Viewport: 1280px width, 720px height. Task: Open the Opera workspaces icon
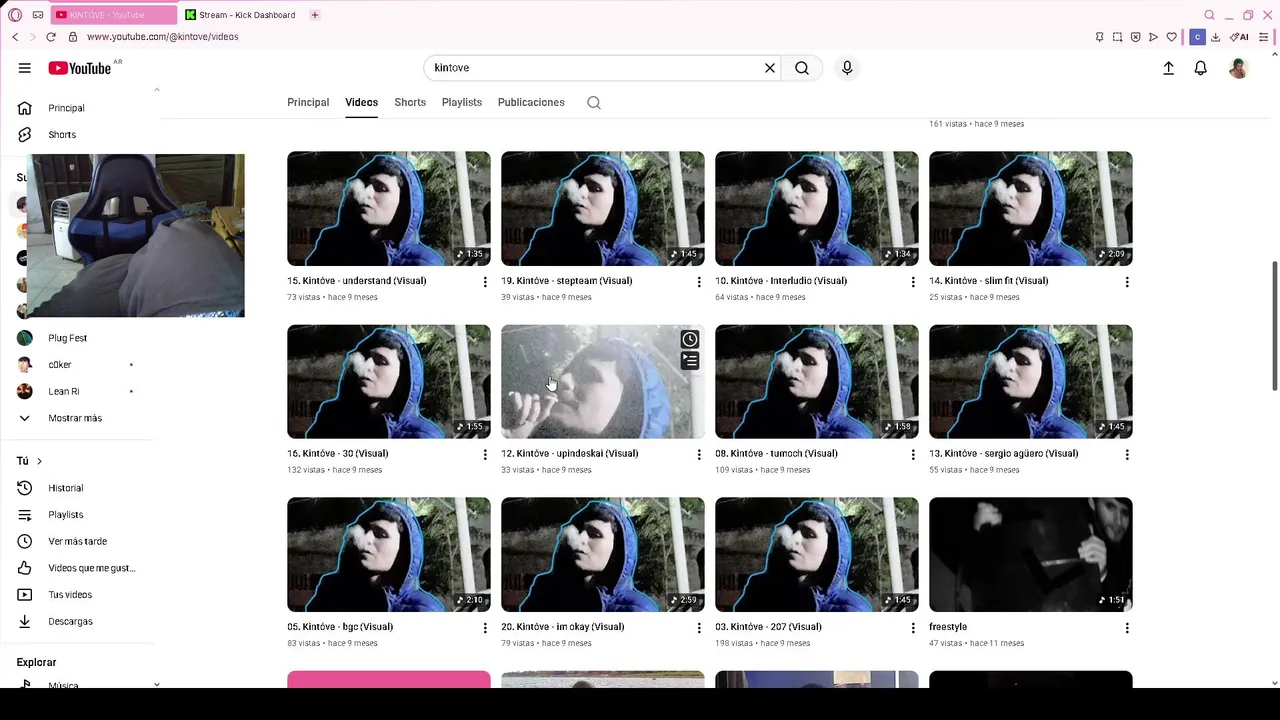(38, 15)
